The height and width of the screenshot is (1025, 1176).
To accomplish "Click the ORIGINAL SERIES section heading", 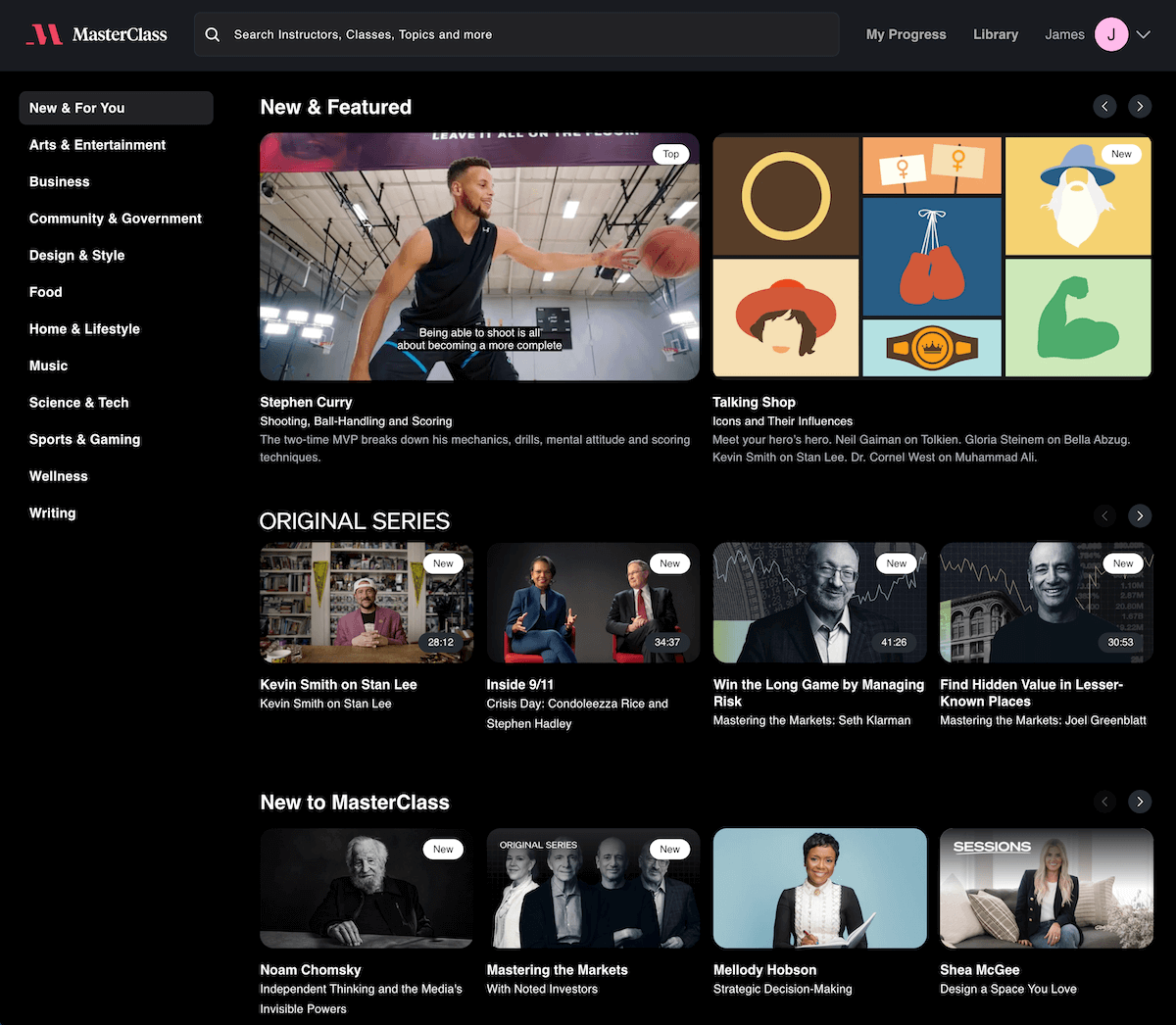I will pos(355,521).
